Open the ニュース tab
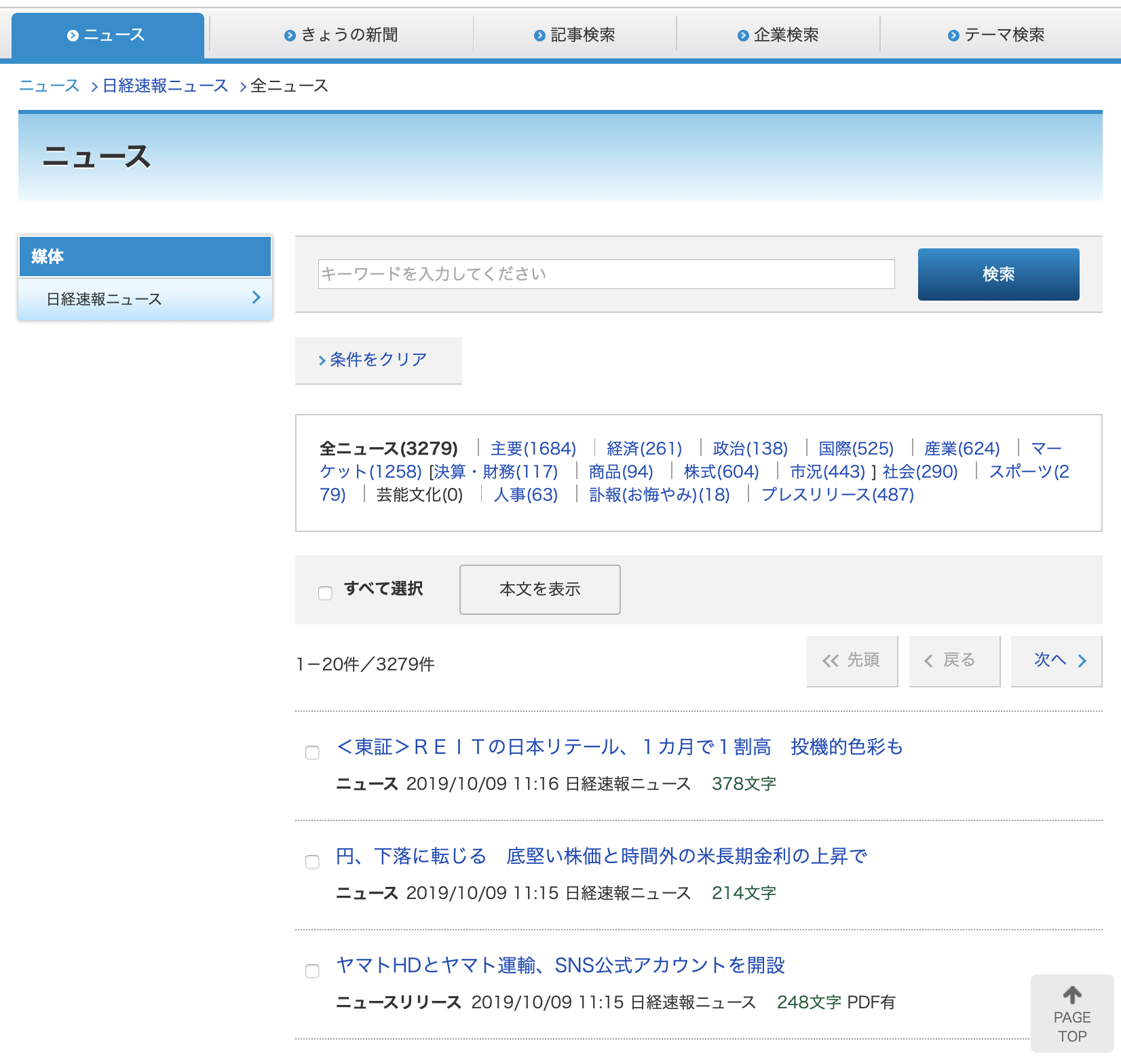 [x=107, y=35]
